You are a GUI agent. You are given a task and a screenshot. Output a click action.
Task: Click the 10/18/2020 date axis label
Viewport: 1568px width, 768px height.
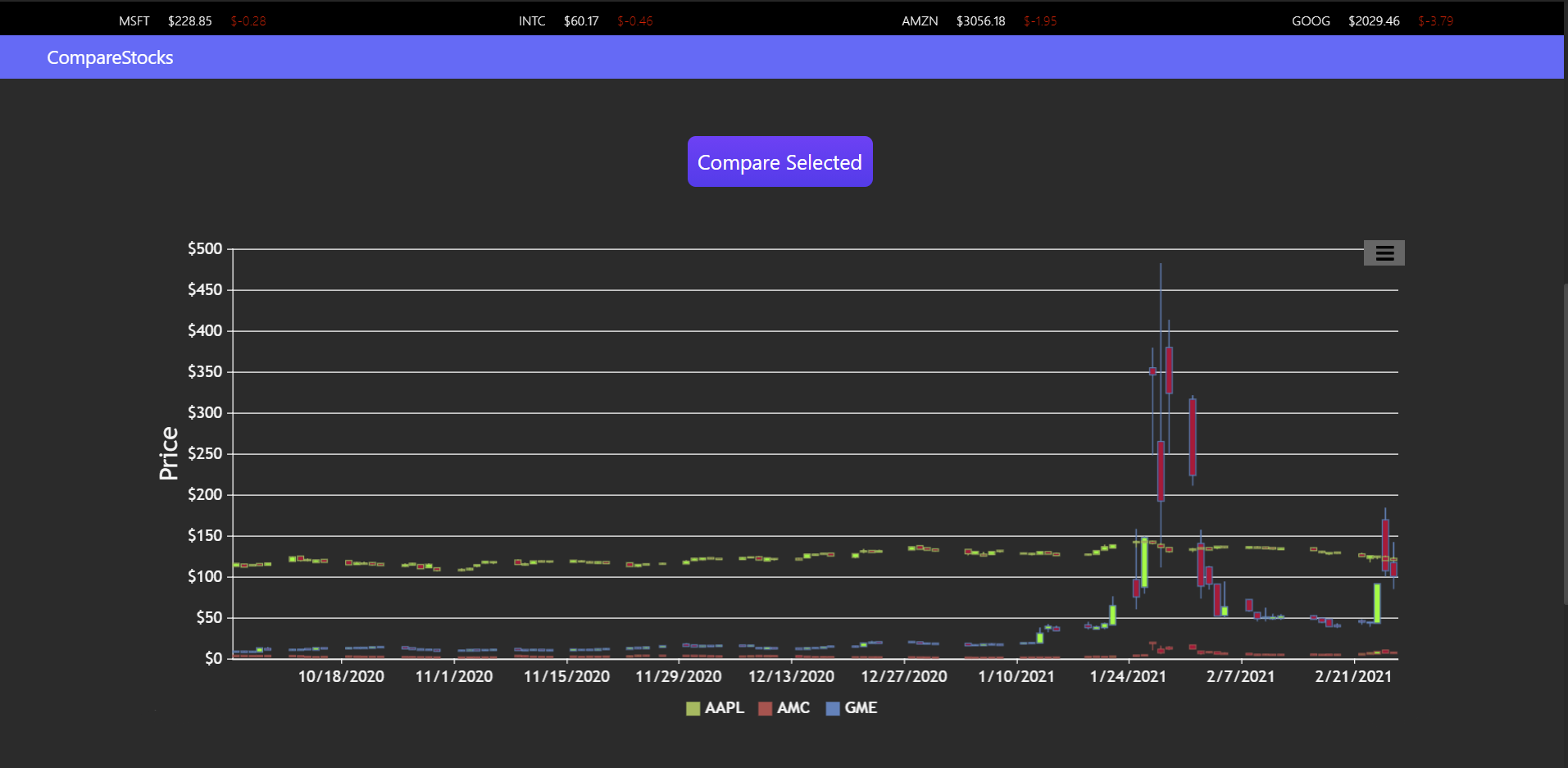click(341, 677)
